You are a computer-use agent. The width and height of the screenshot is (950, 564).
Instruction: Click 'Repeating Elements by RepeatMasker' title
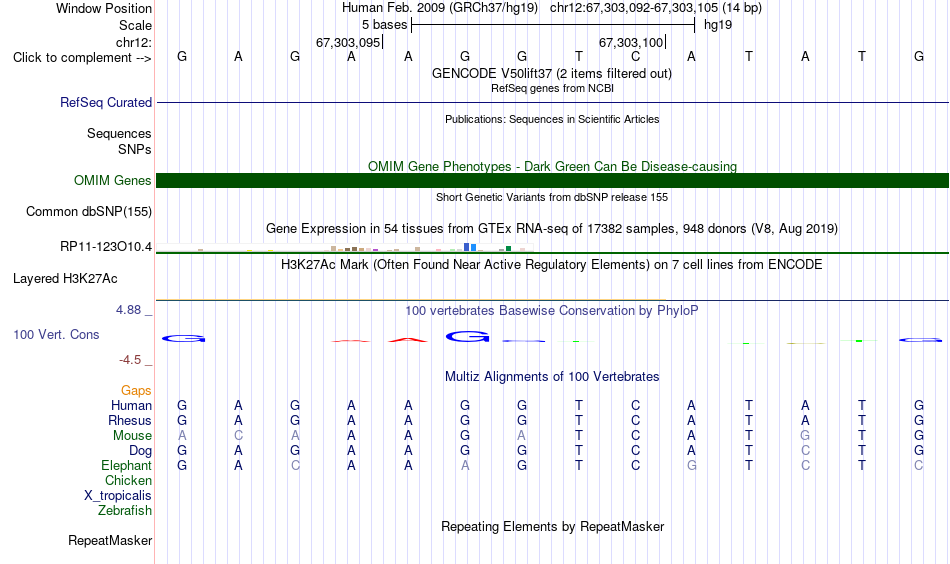(552, 526)
